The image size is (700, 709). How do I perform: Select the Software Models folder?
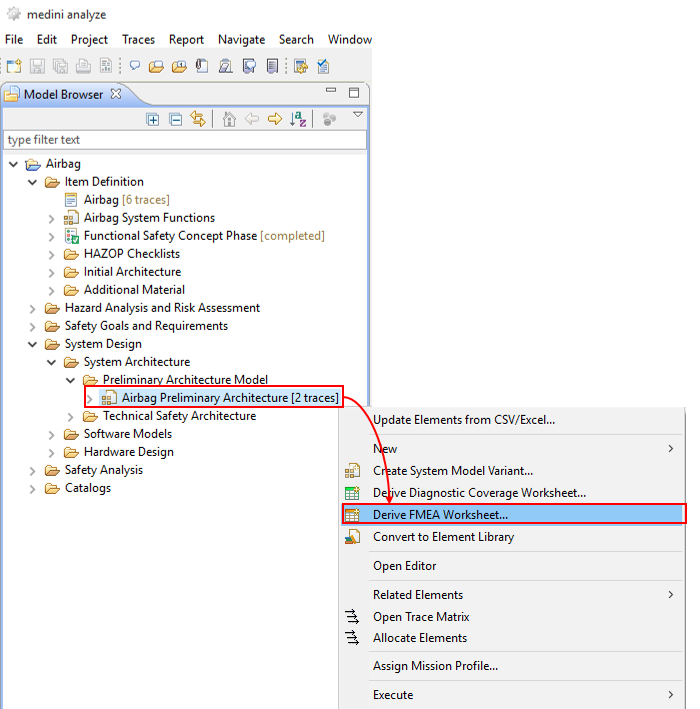coord(128,434)
